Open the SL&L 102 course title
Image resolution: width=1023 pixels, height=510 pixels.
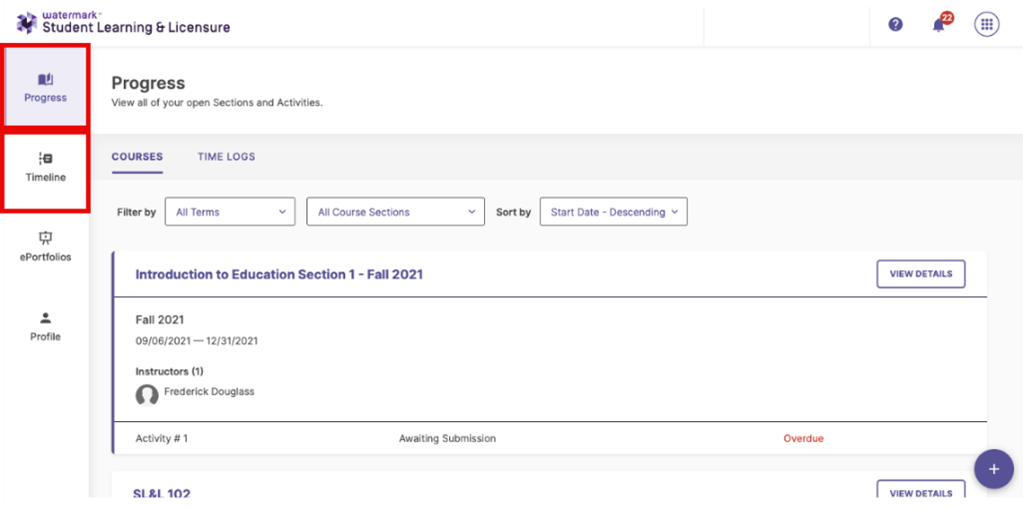click(x=162, y=494)
